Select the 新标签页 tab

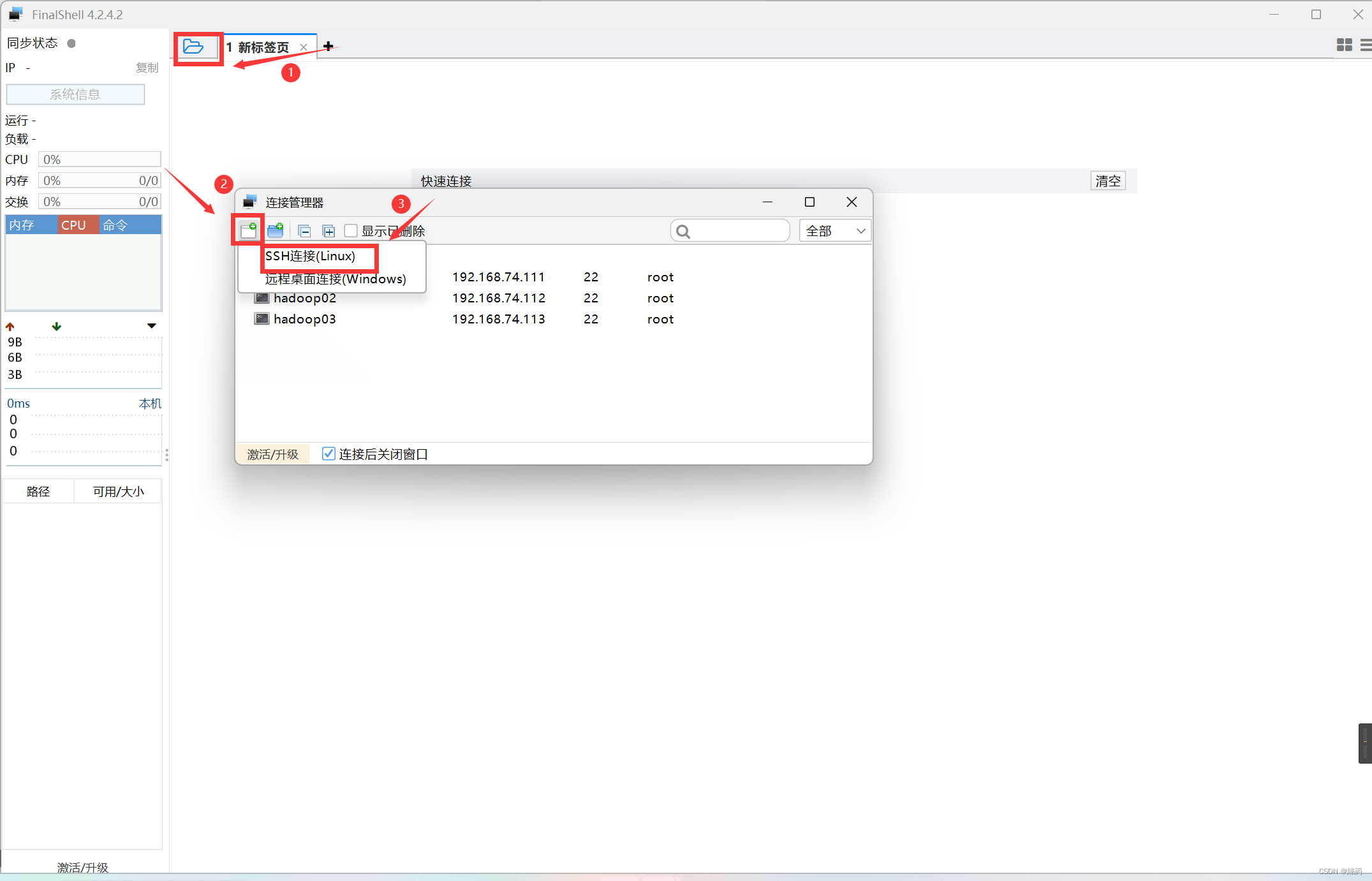263,47
